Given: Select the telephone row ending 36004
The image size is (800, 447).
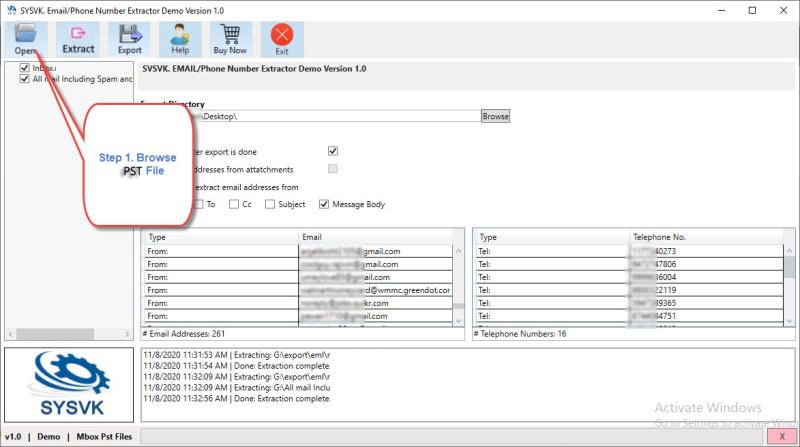Looking at the screenshot, I should click(630, 277).
